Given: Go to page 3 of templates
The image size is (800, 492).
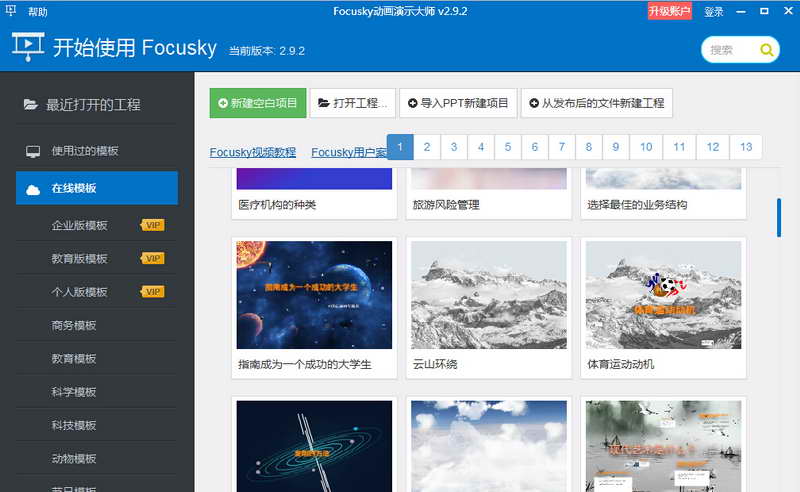Looking at the screenshot, I should (x=454, y=147).
